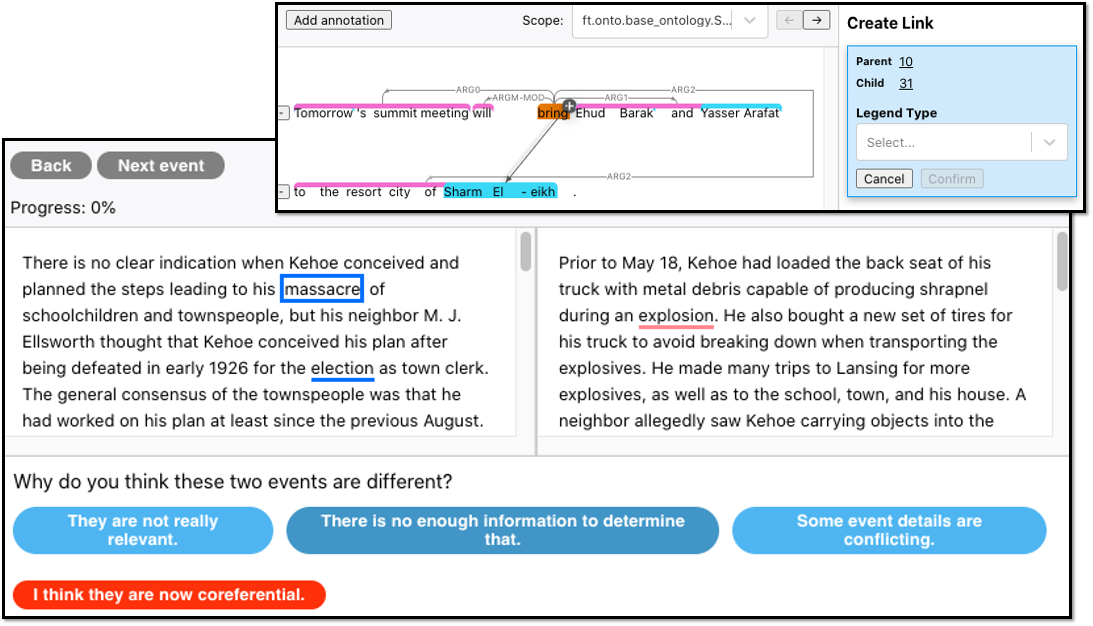
Task: Click Child link 31
Action: click(x=905, y=84)
